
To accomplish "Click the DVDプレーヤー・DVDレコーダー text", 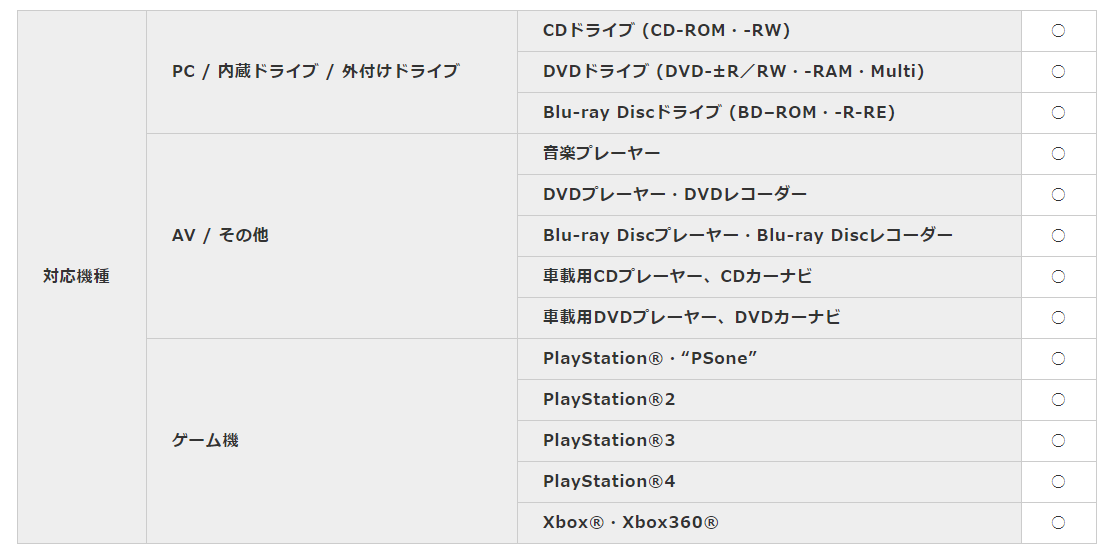I will [675, 194].
